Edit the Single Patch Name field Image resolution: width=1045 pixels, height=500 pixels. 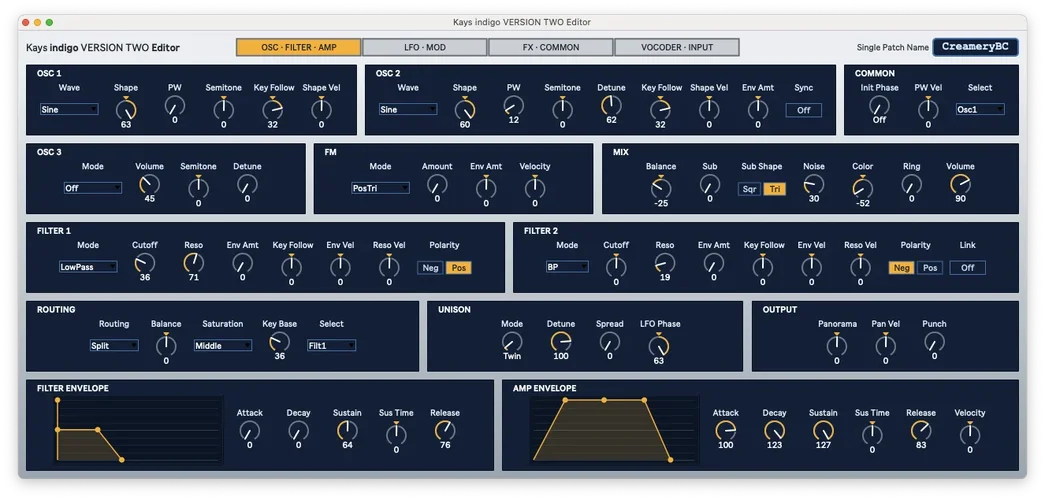click(975, 47)
